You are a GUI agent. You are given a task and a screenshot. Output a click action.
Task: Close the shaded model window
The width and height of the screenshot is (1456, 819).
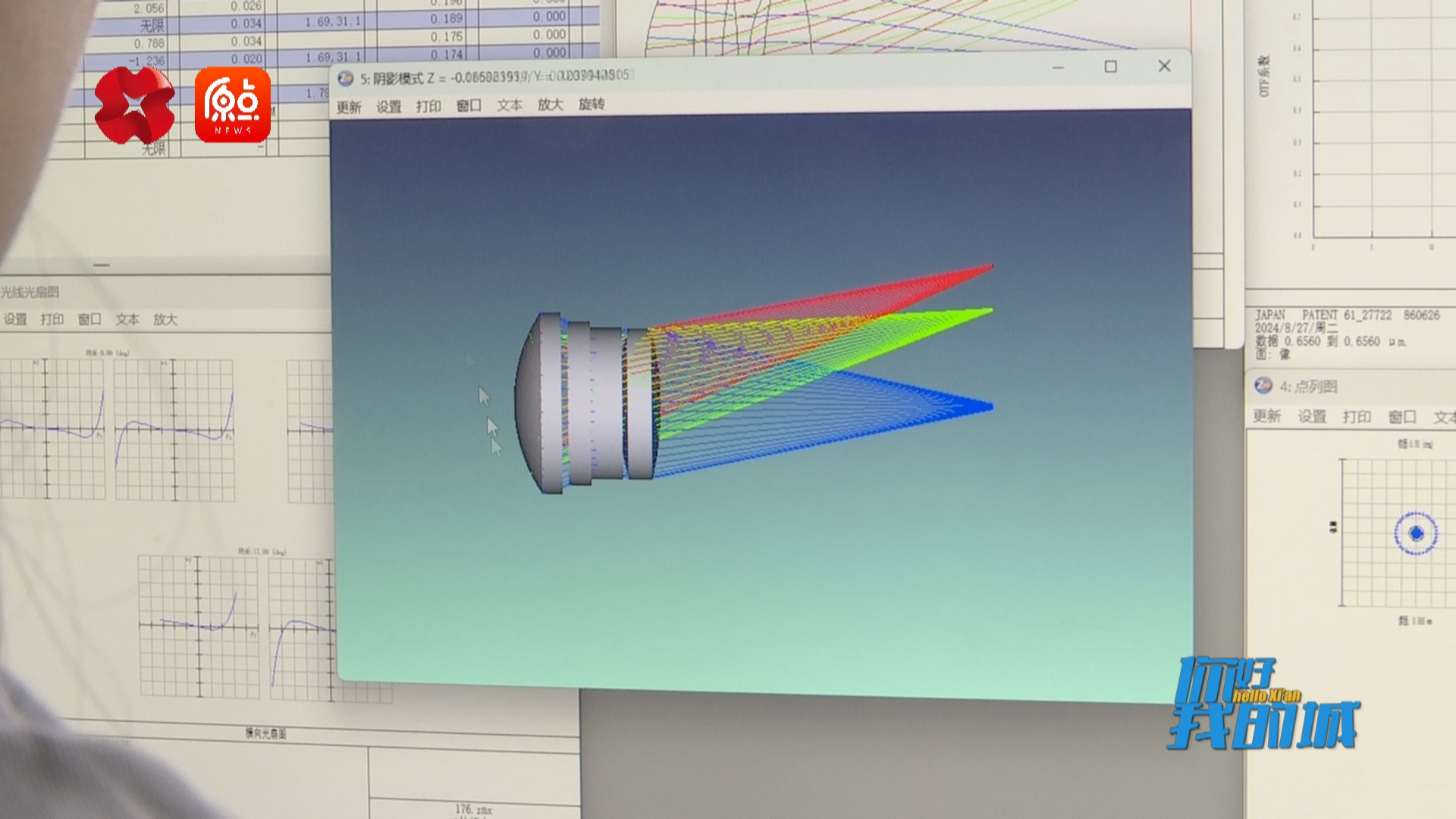pos(1165,66)
